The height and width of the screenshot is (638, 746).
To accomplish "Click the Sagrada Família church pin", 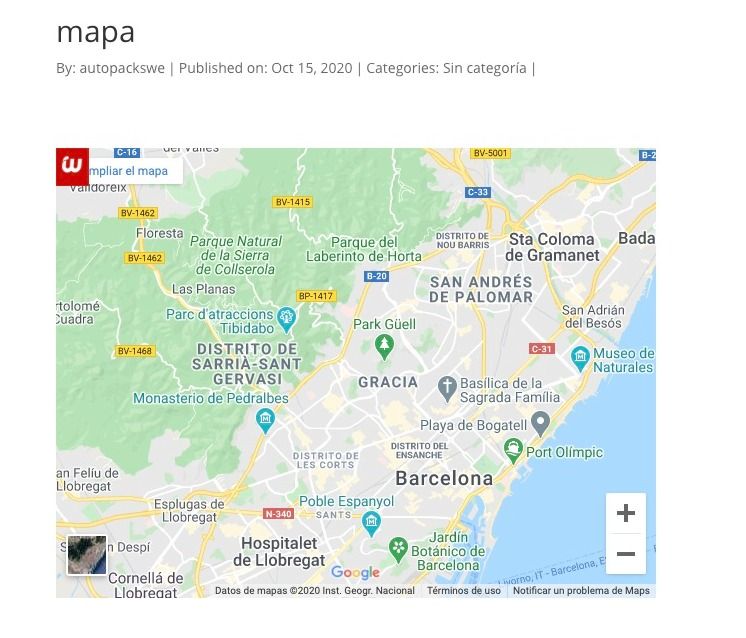I will point(447,389).
